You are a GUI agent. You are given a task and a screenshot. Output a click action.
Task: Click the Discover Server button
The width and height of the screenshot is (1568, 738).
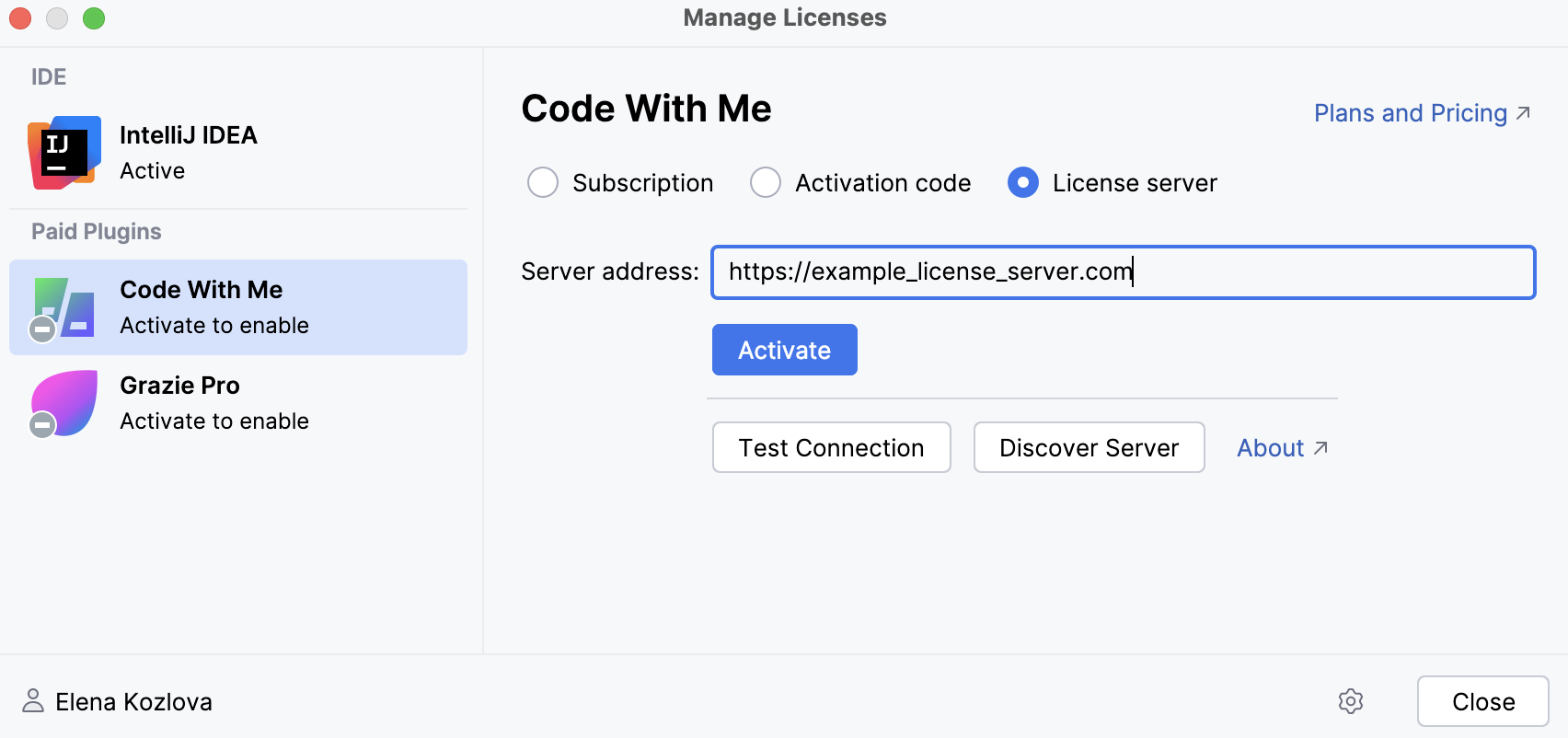(1090, 447)
